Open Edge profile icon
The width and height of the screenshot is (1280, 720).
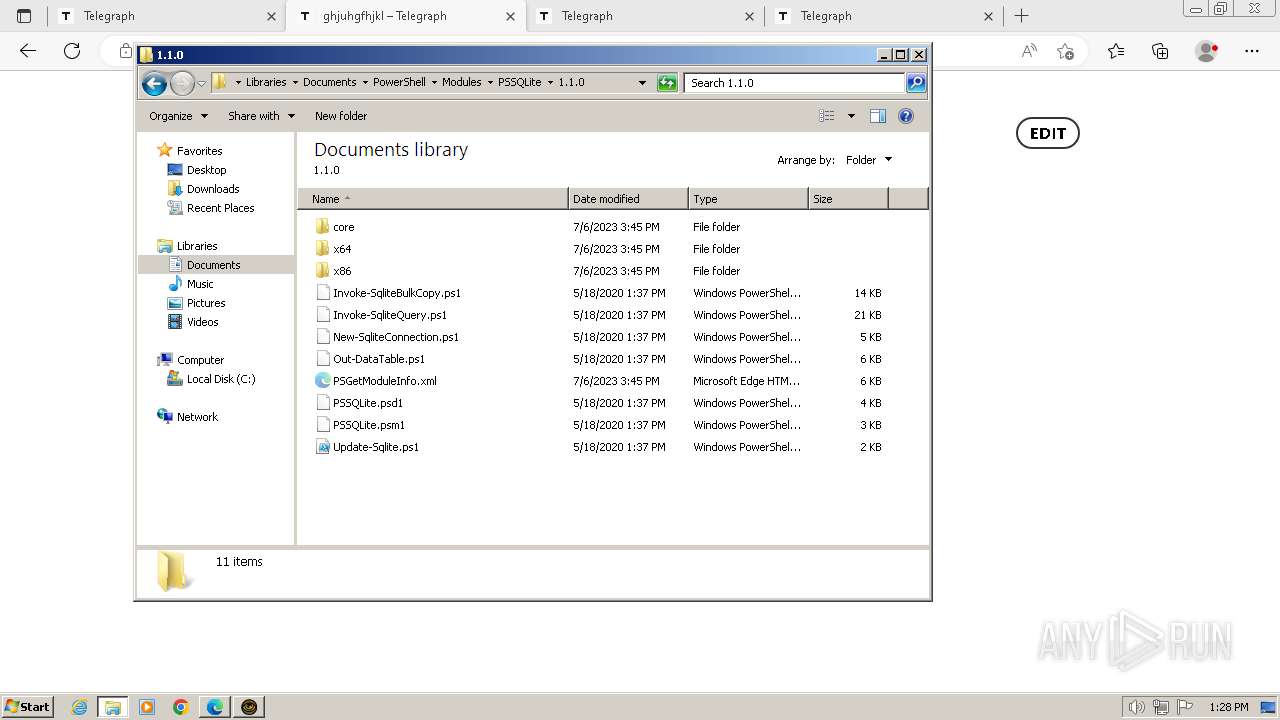pyautogui.click(x=1207, y=51)
